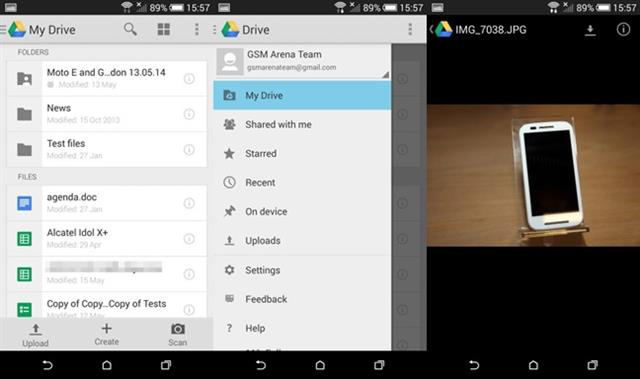
Task: Tap the 'agenda.doc' file name
Action: [x=72, y=197]
